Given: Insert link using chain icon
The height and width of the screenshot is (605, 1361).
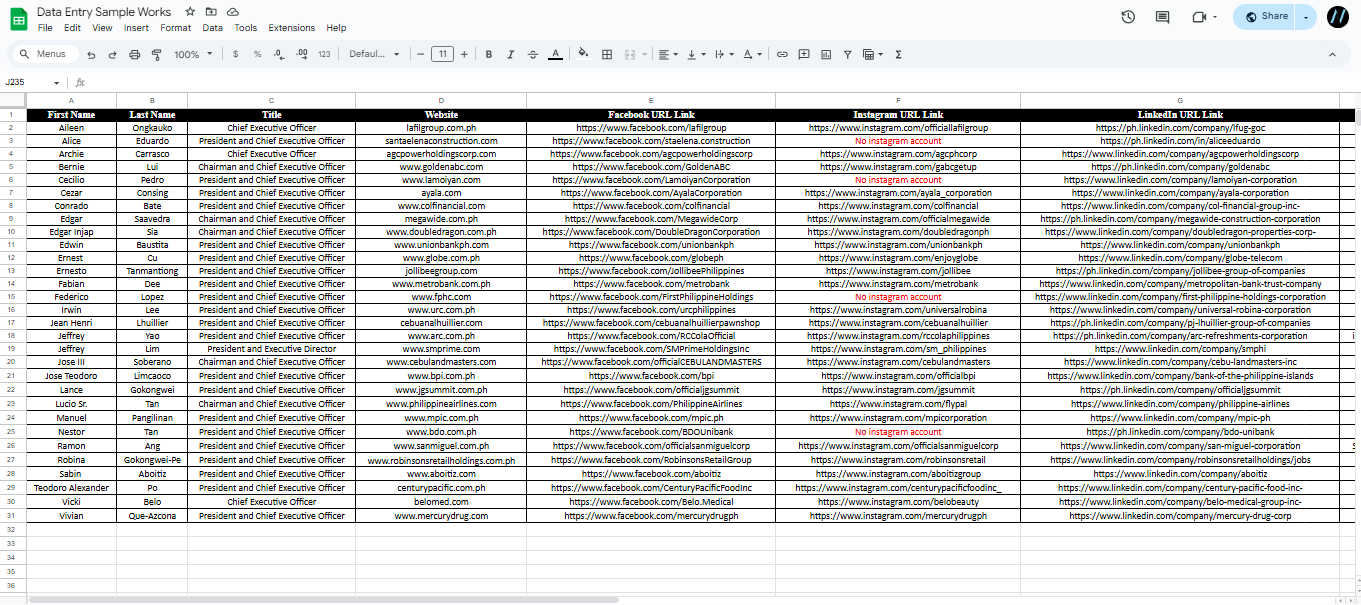Looking at the screenshot, I should click(782, 54).
